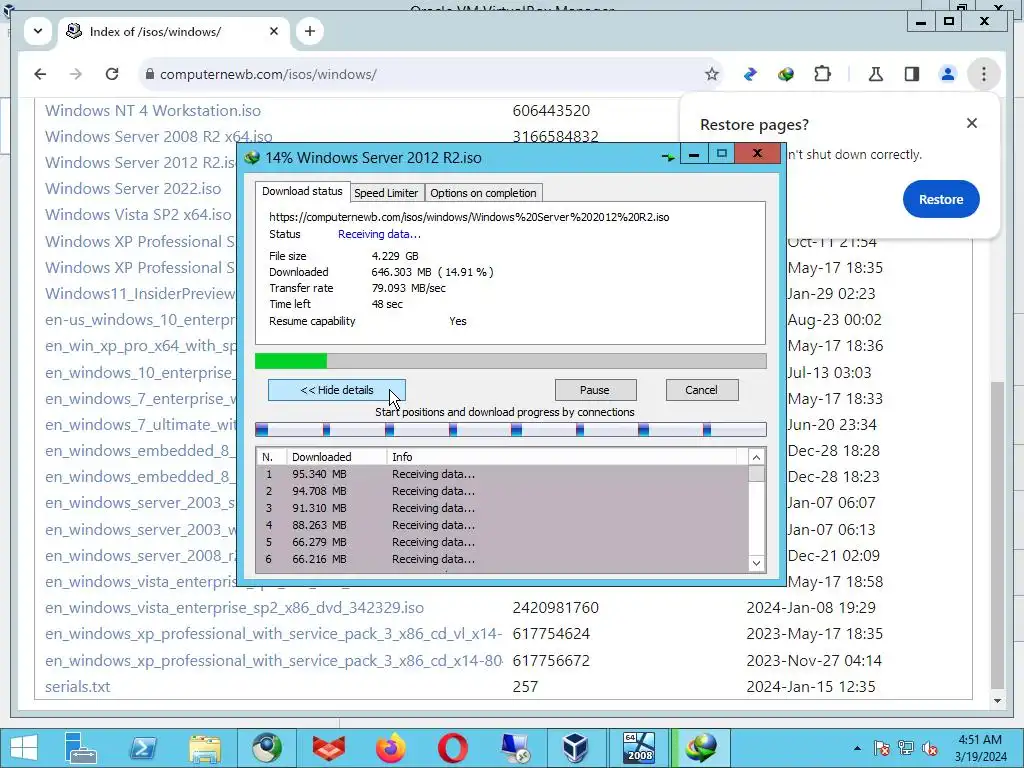Viewport: 1024px width, 768px height.
Task: Open the Options on completion tab
Action: click(483, 193)
